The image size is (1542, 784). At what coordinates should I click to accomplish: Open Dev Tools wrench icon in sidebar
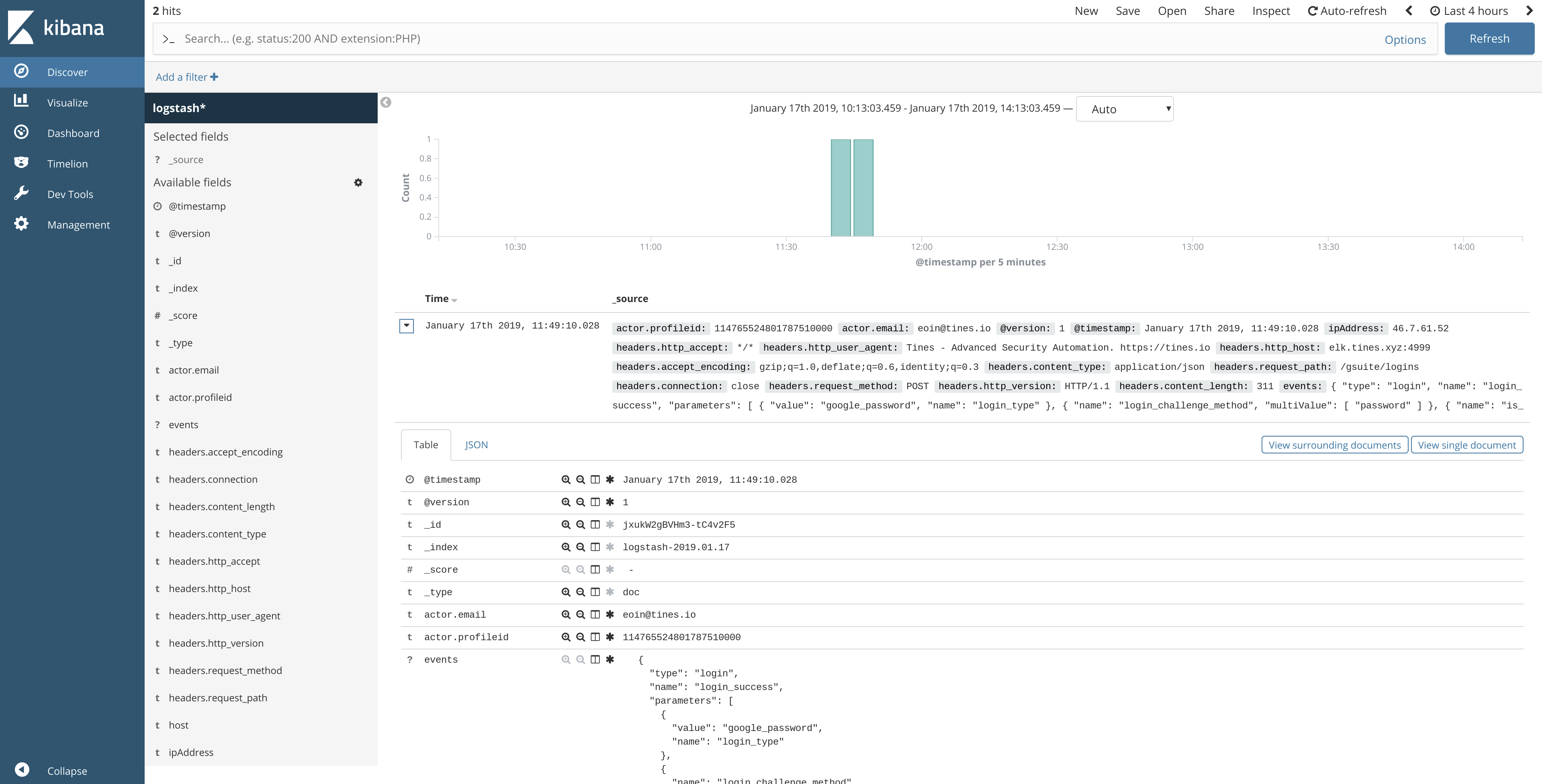pos(21,193)
